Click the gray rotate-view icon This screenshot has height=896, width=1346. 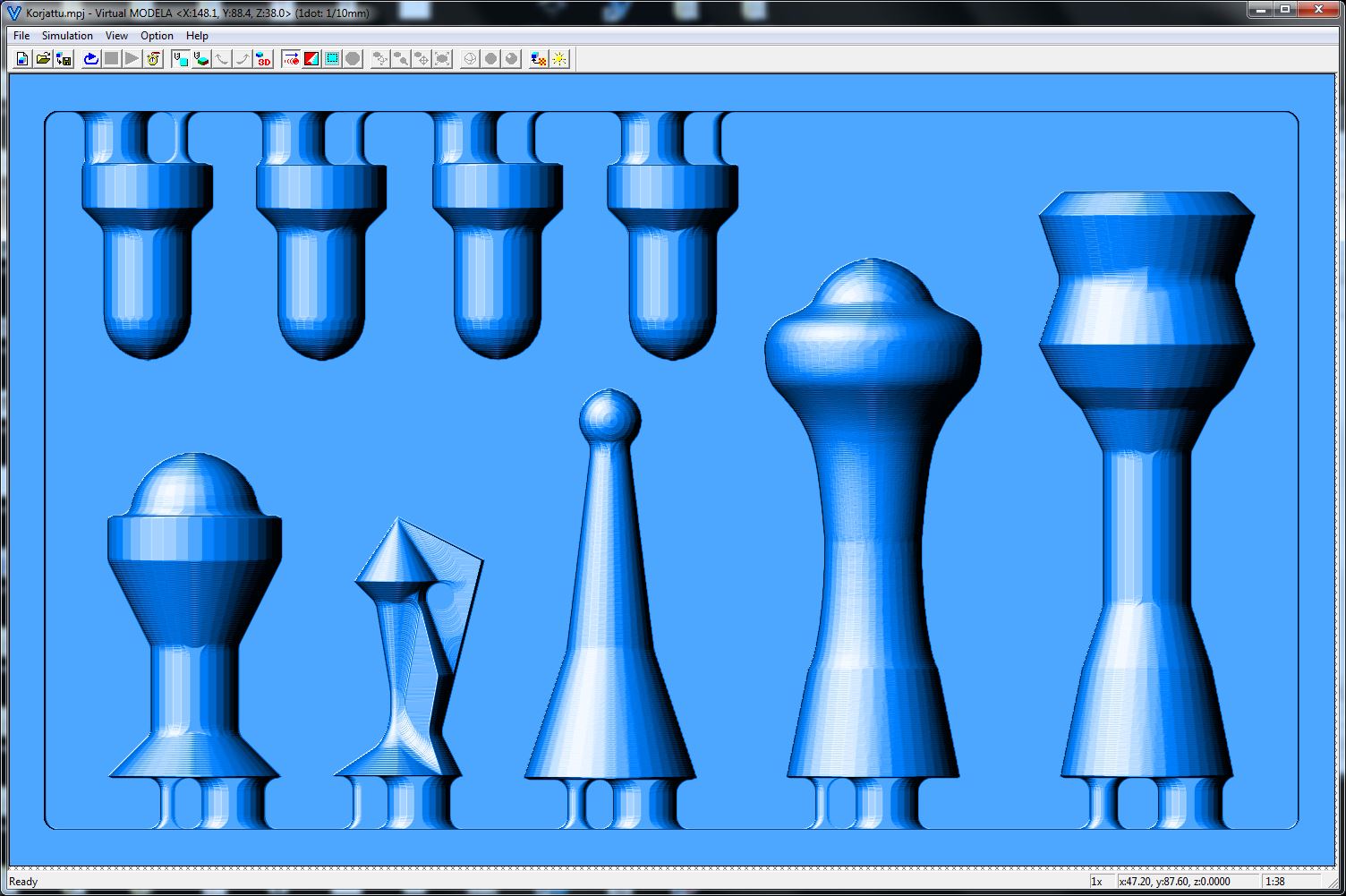point(380,59)
